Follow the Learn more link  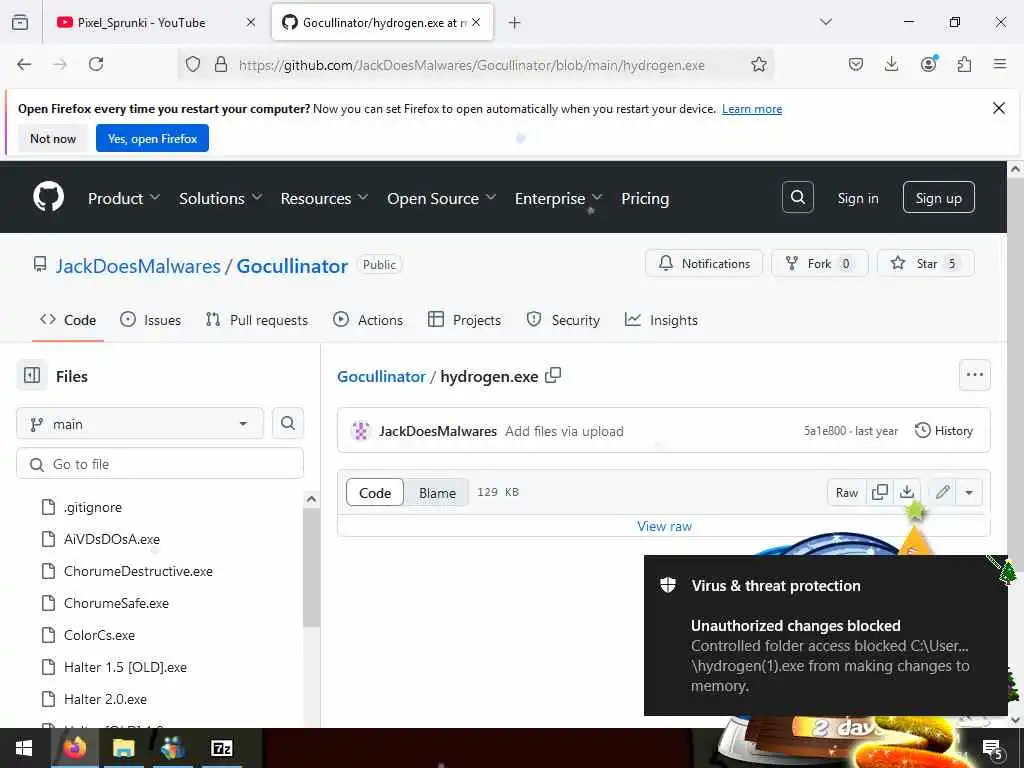752,109
